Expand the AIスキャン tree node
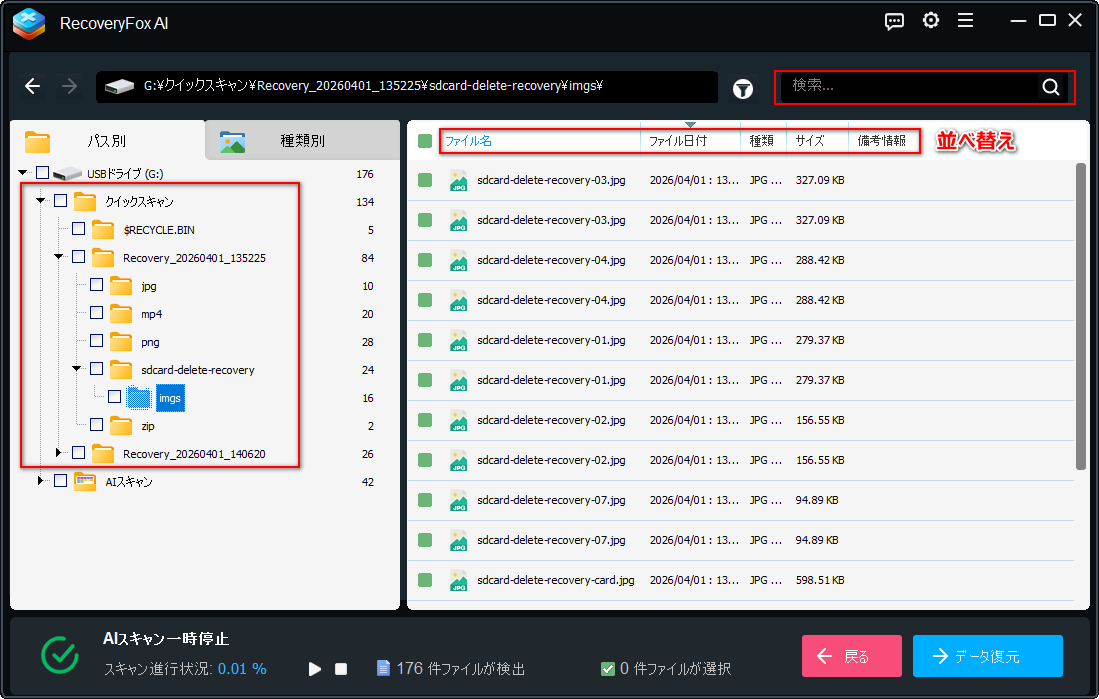This screenshot has width=1099, height=699. (41, 481)
